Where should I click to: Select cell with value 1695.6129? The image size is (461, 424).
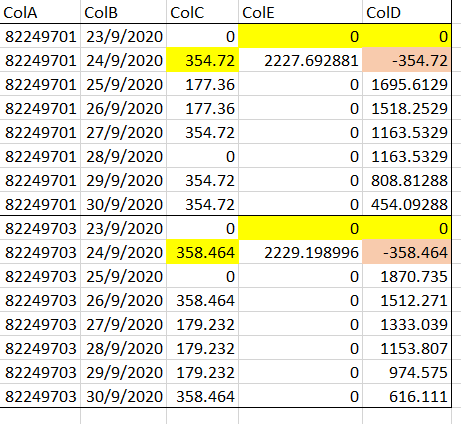(407, 84)
